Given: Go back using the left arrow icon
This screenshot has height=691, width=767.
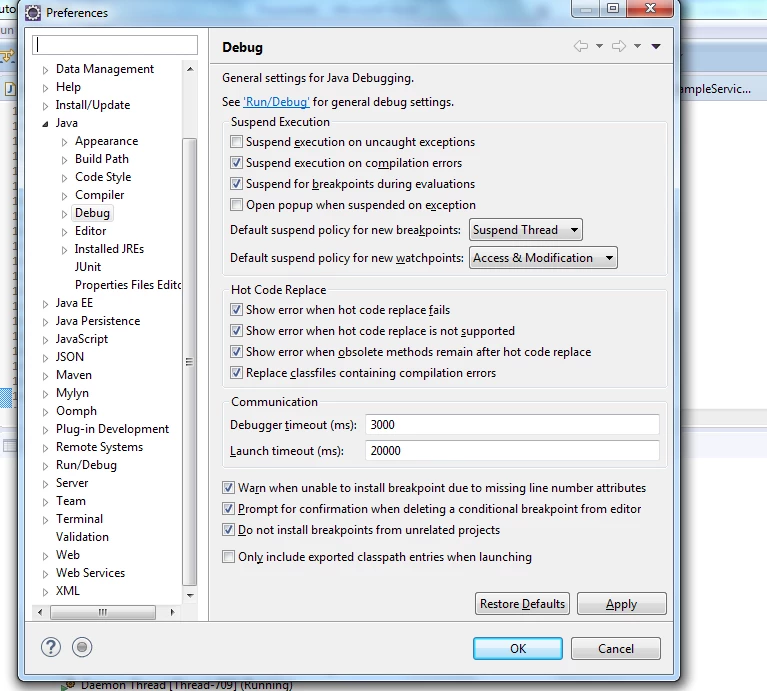Looking at the screenshot, I should [581, 46].
